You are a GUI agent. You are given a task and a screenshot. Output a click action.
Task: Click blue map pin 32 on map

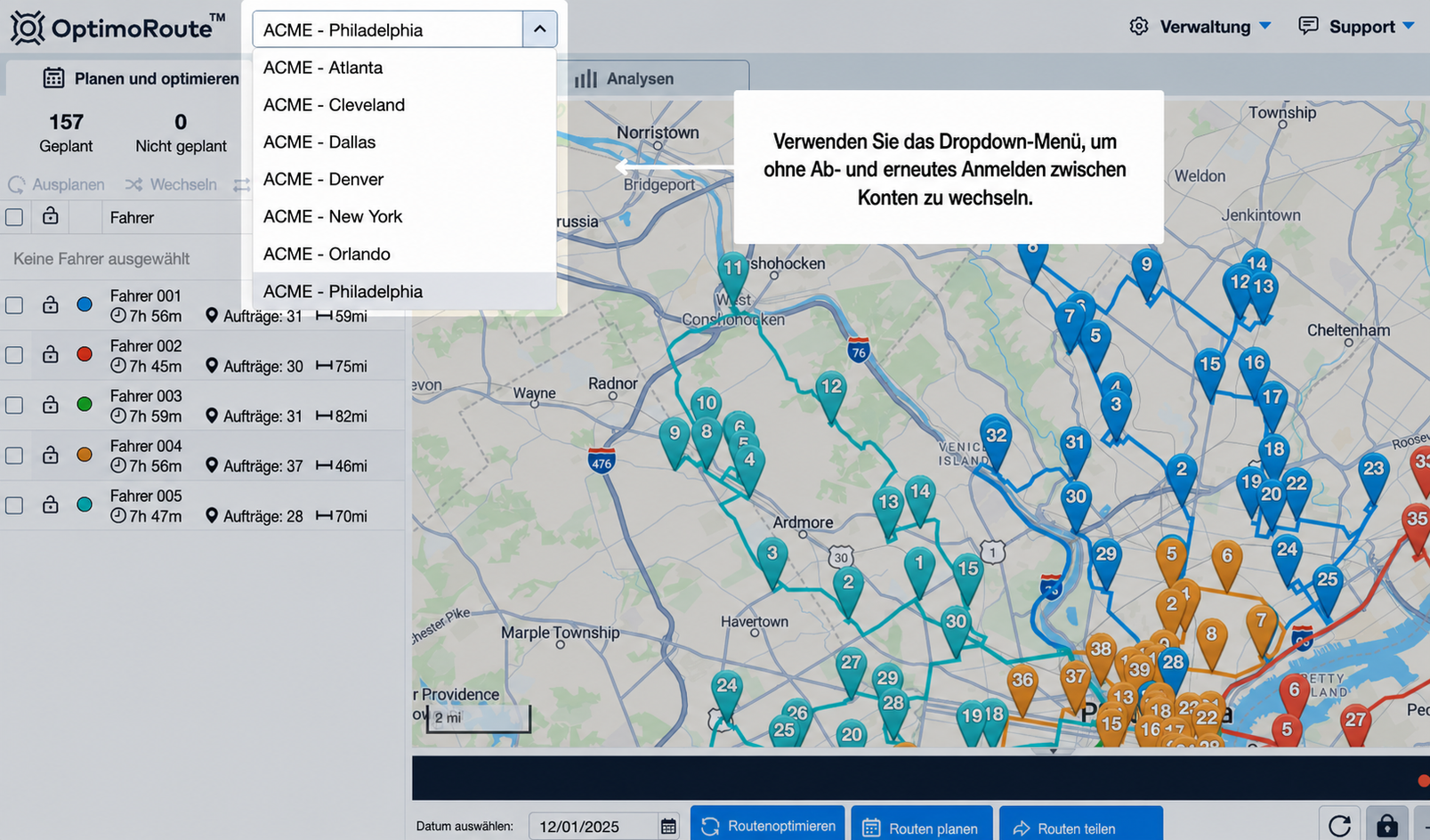(996, 440)
